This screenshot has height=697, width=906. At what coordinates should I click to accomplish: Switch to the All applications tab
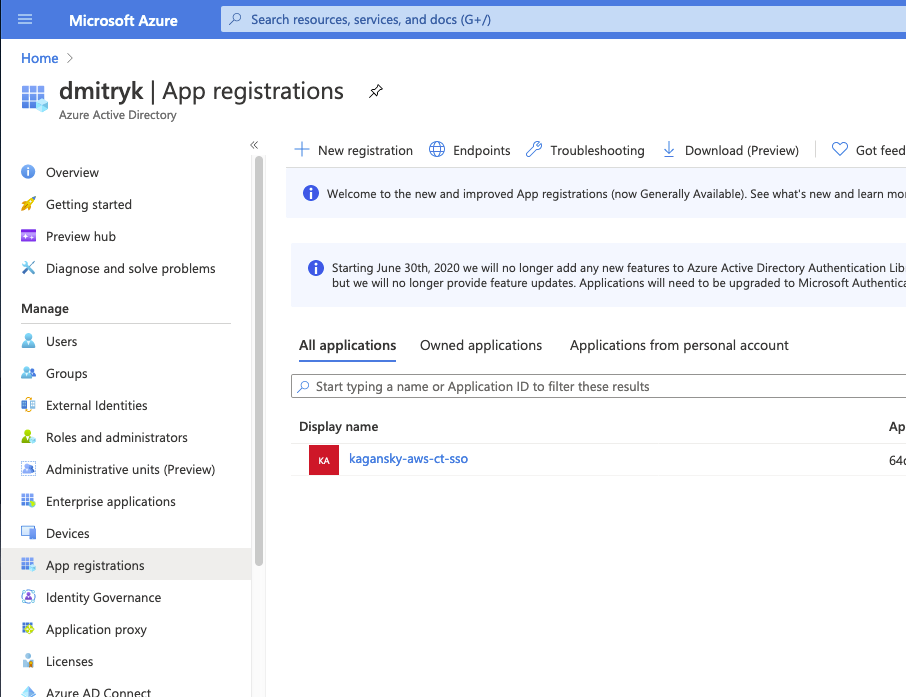coord(347,345)
